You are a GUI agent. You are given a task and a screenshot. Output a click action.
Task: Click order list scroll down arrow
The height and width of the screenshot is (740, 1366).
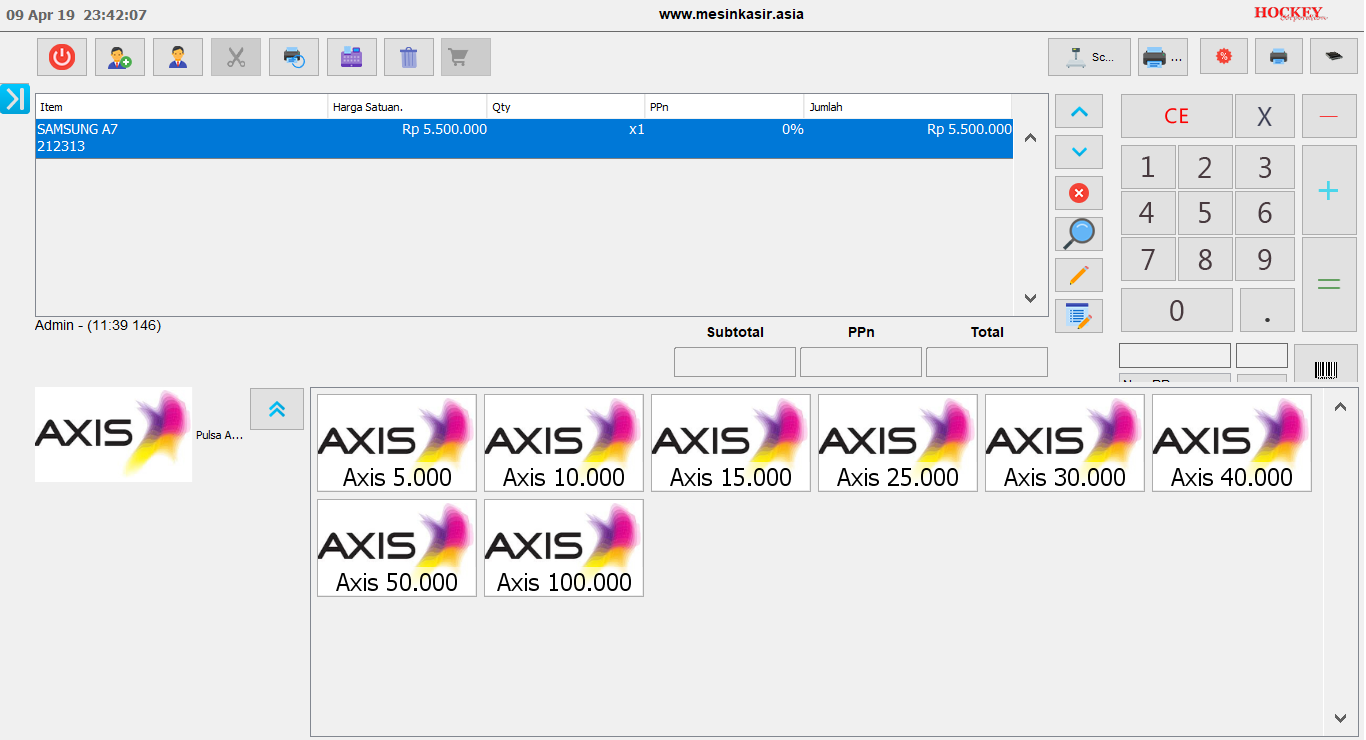coord(1031,298)
